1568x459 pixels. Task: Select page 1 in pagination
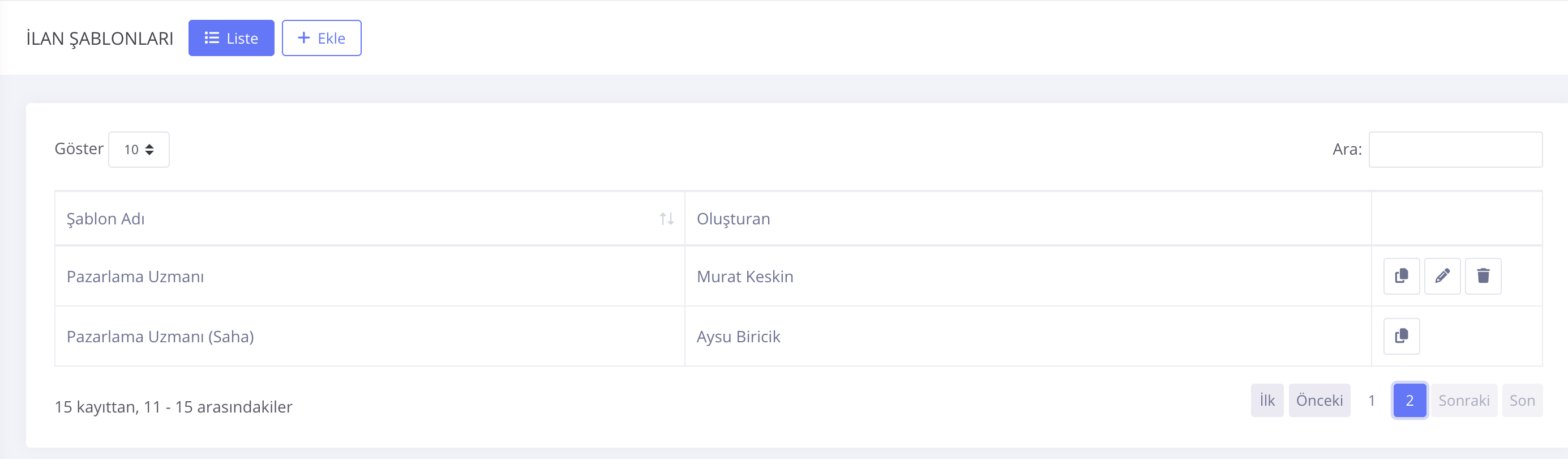pyautogui.click(x=1372, y=401)
